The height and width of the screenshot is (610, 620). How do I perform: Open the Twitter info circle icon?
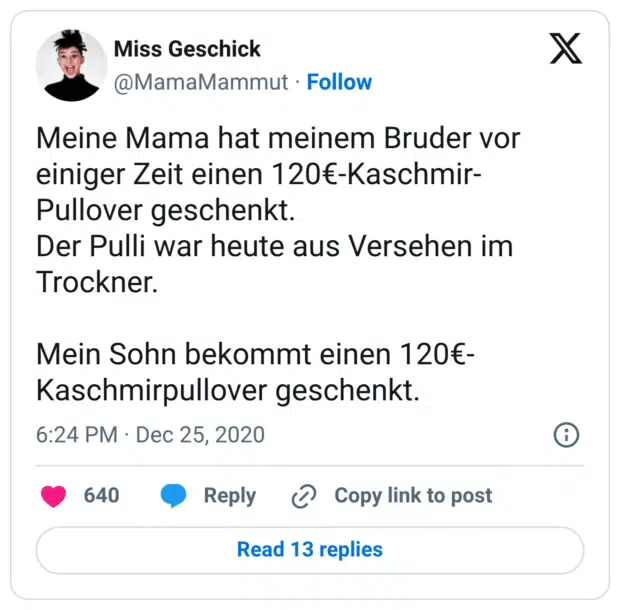566,435
